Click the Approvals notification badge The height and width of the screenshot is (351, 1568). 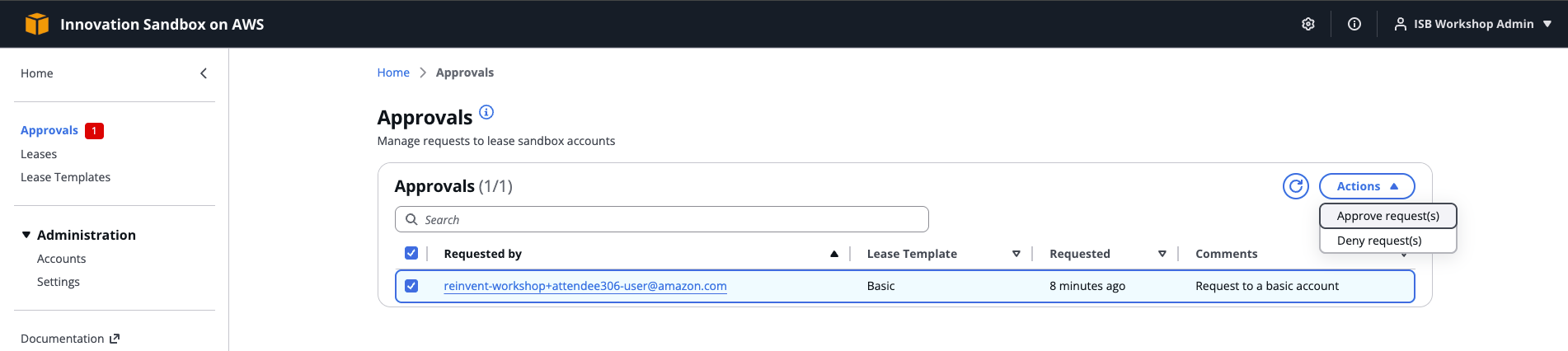[94, 131]
